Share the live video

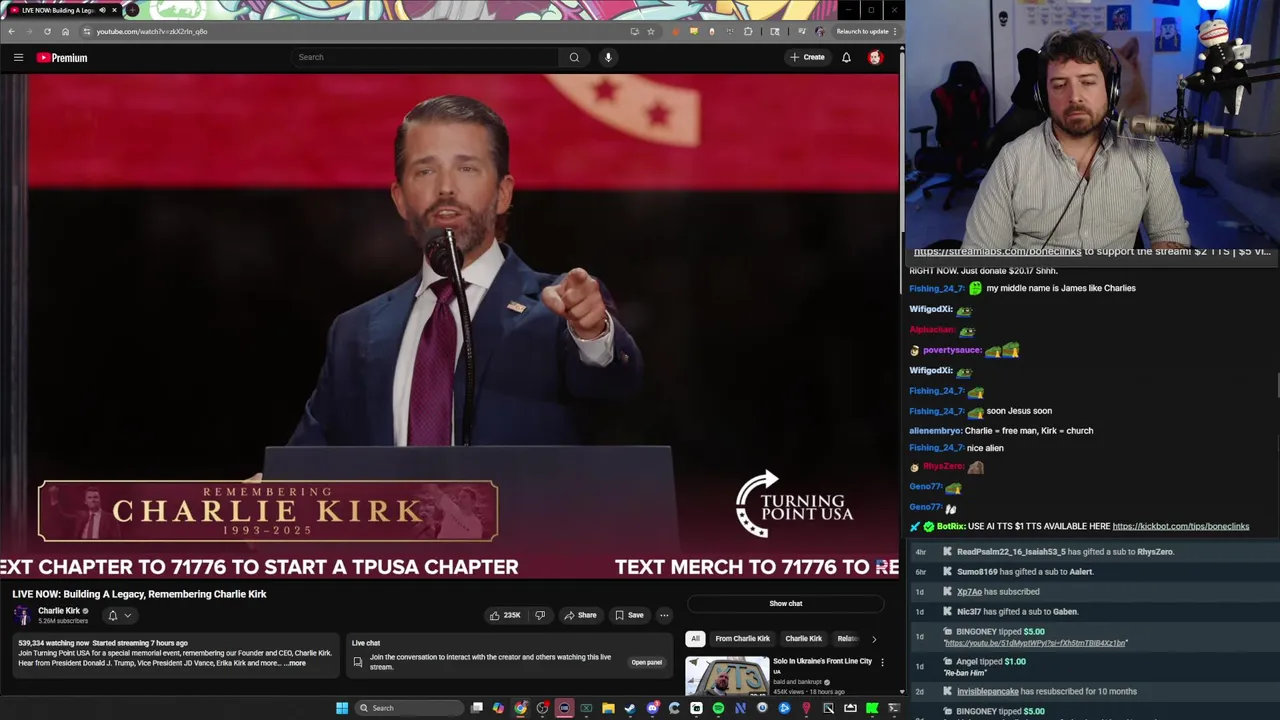(580, 615)
